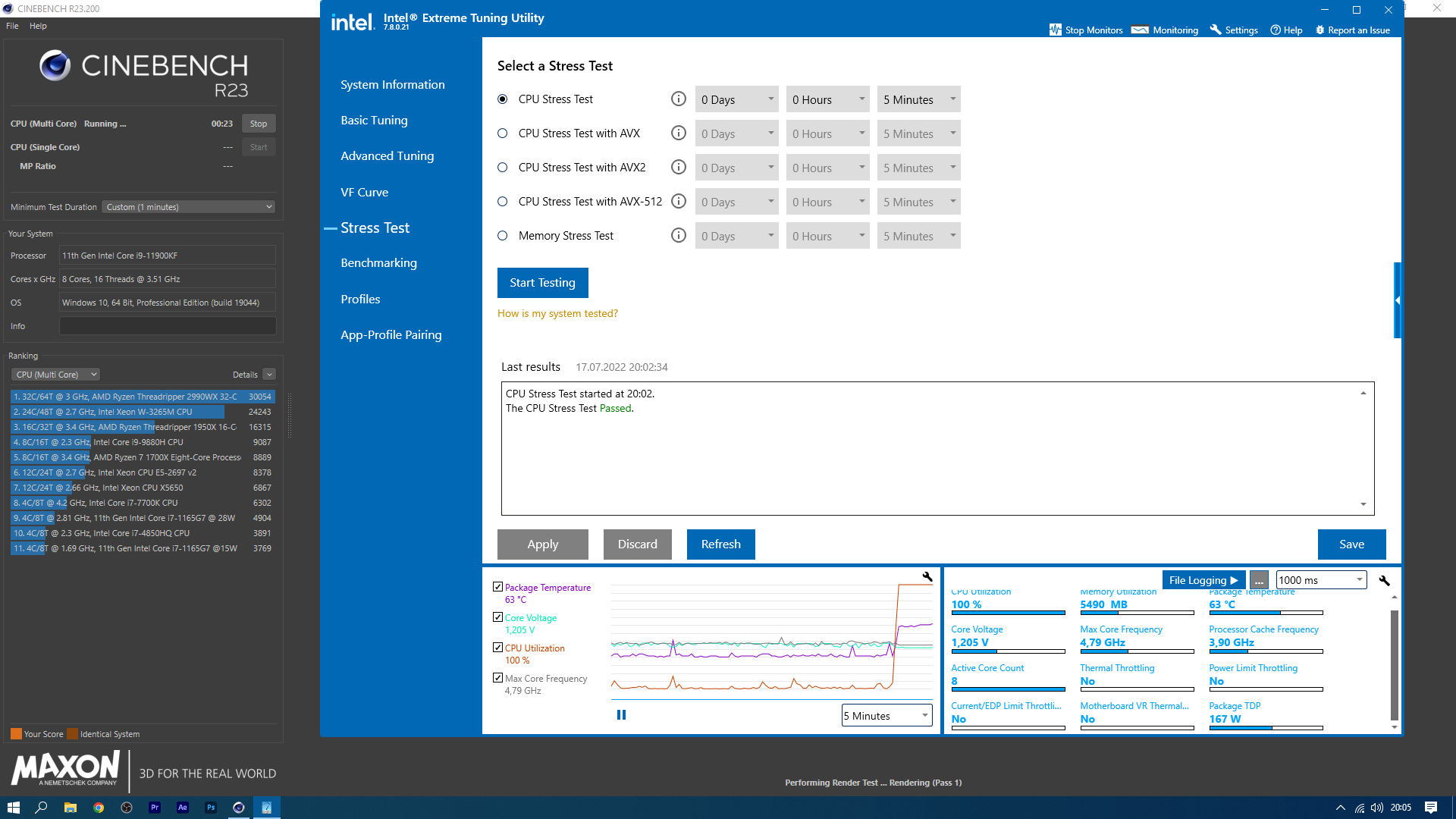Open the 5 Minutes dropdown for CPU Stress Test
The width and height of the screenshot is (1456, 819).
(x=918, y=99)
